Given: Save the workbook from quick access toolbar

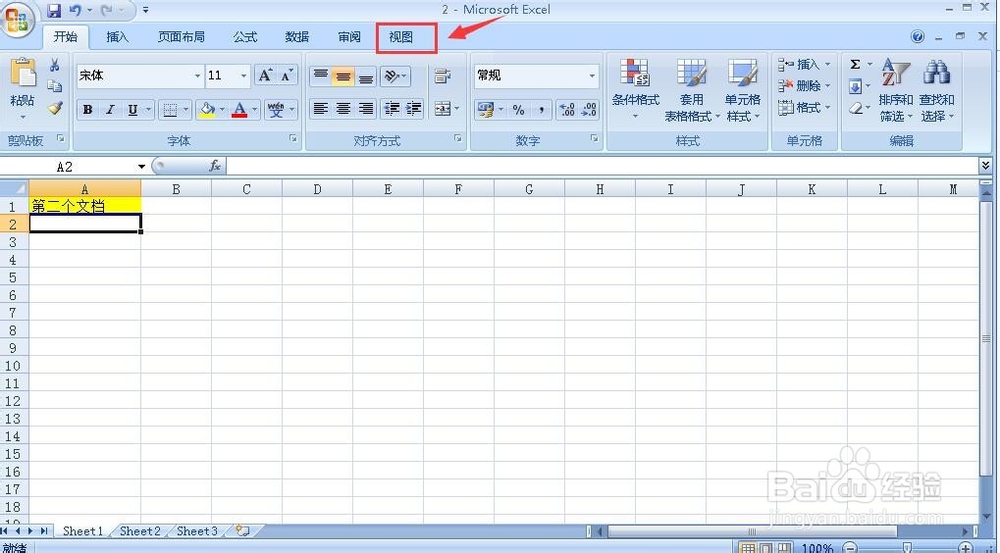Looking at the screenshot, I should tap(54, 10).
